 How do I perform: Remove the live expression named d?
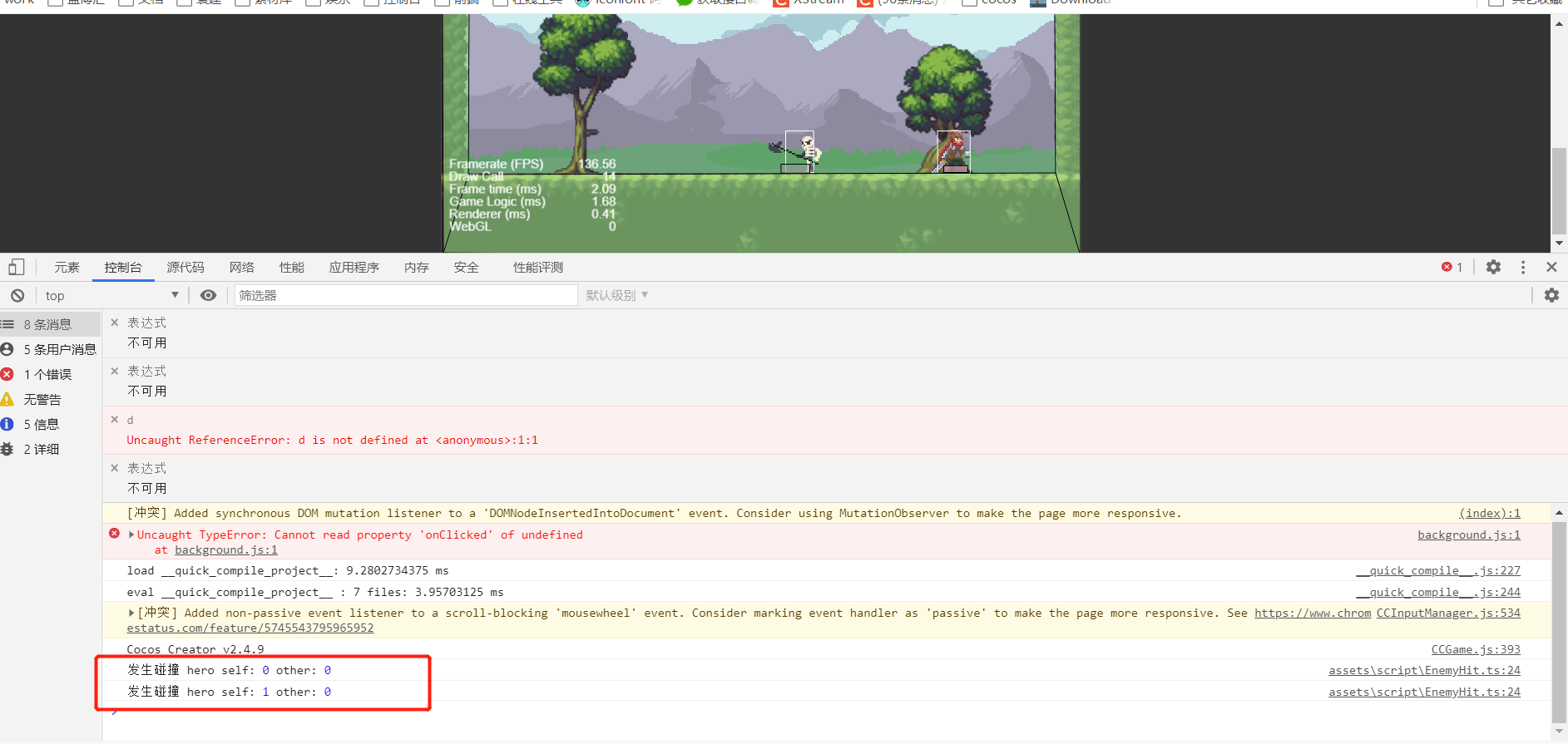tap(115, 420)
